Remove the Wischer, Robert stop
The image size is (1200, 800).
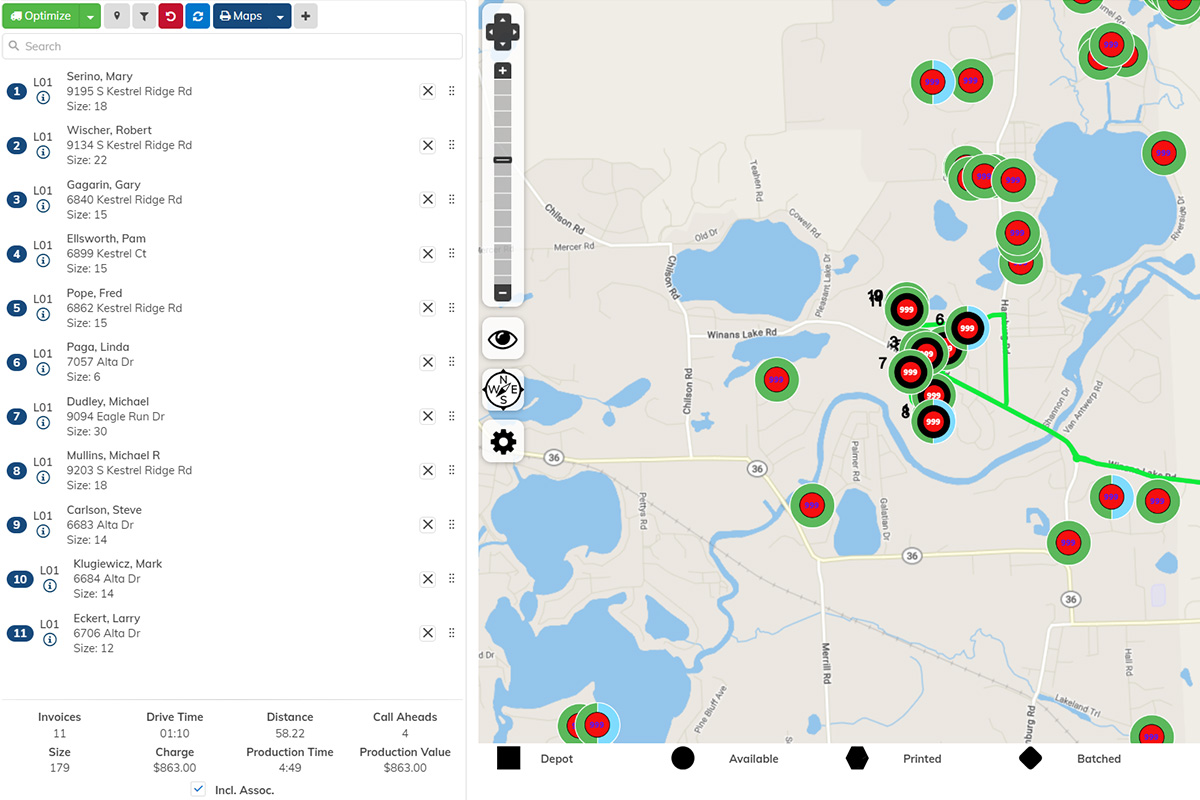428,145
